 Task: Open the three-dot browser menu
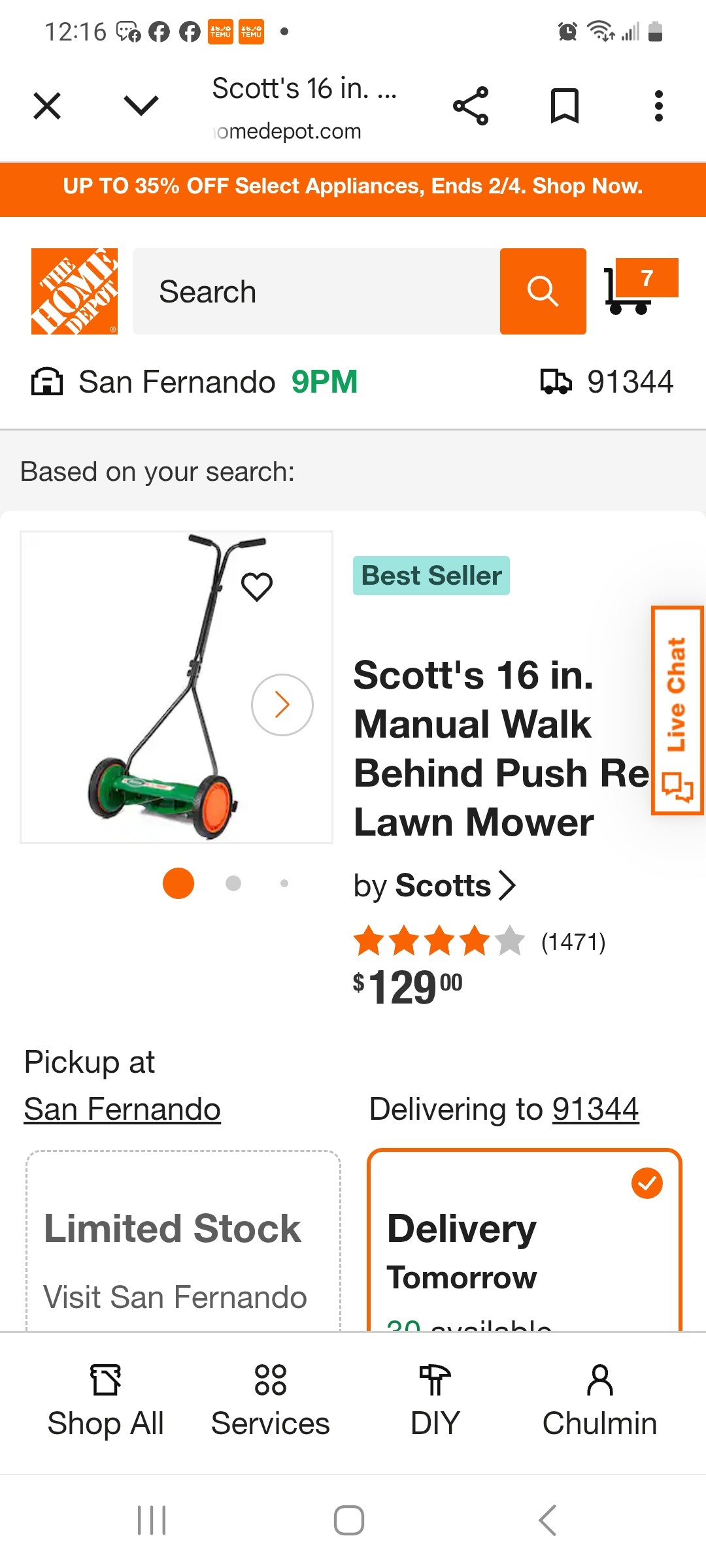coord(658,106)
